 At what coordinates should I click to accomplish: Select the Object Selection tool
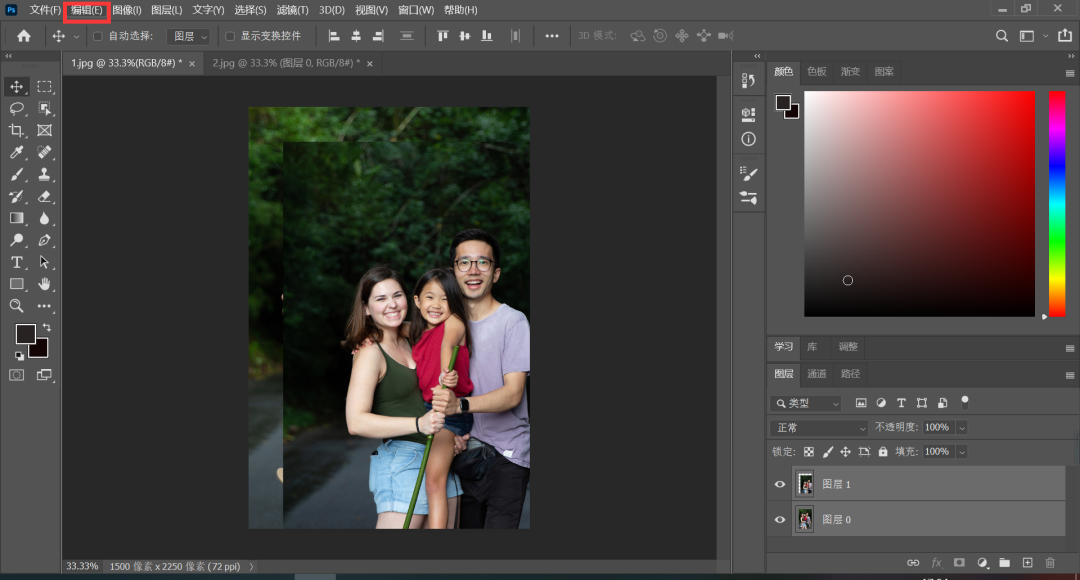click(45, 109)
